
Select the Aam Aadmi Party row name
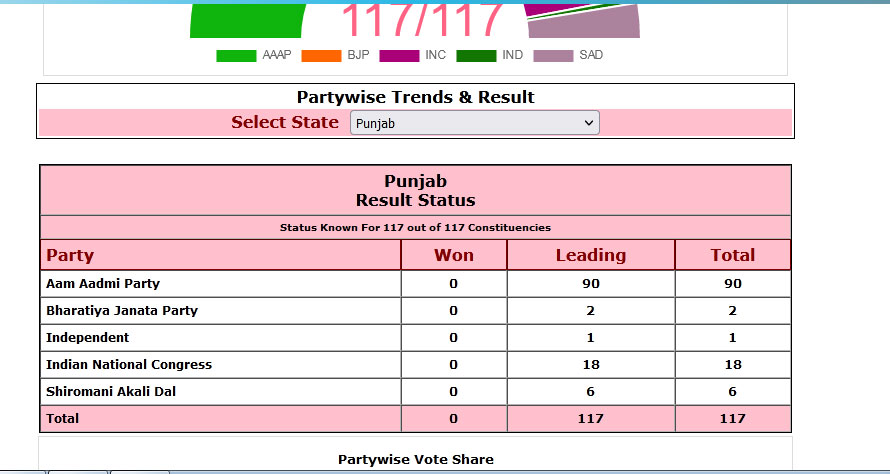pyautogui.click(x=103, y=283)
